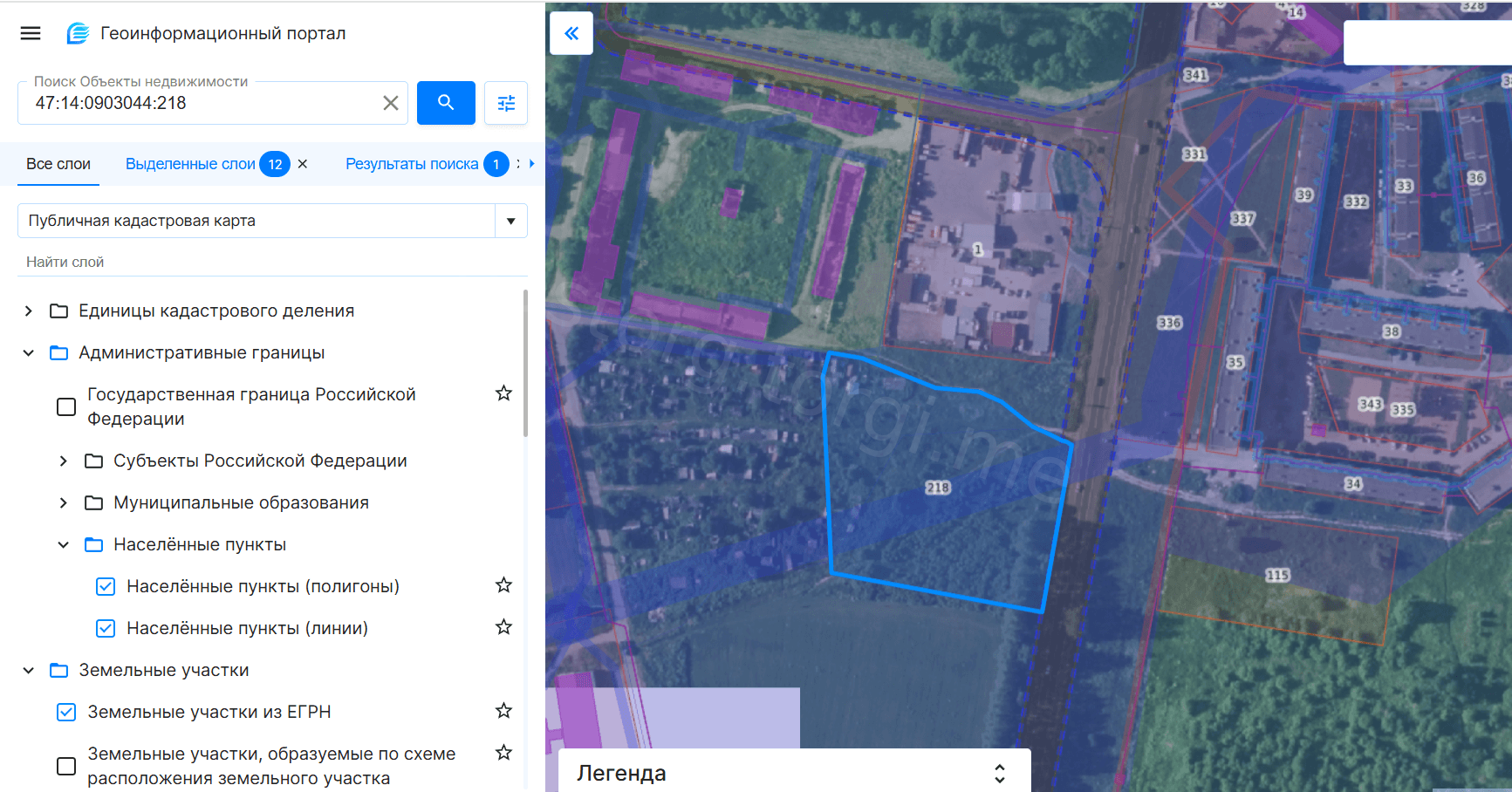Image resolution: width=1512 pixels, height=792 pixels.
Task: Enable Государственная граница Российской Федерации checkbox
Action: coord(66,407)
